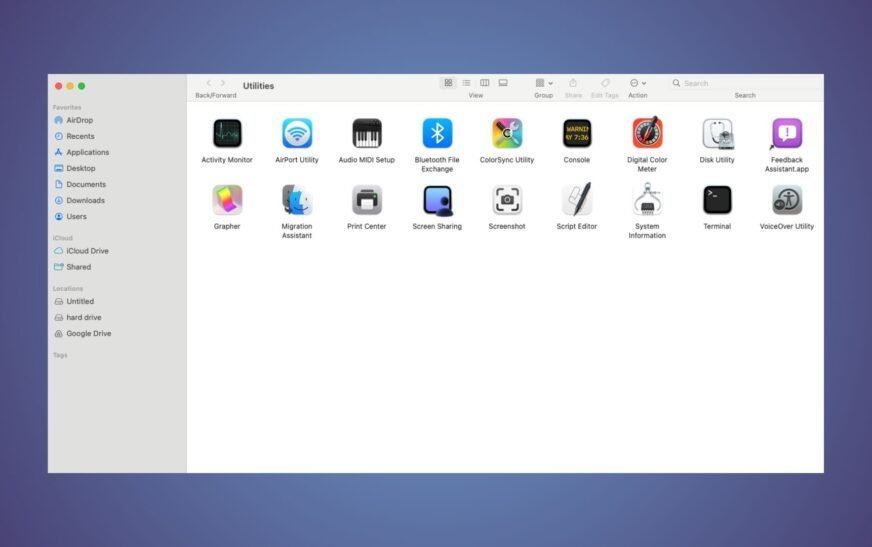Open the Group dropdown
The image size is (872, 547).
point(543,83)
